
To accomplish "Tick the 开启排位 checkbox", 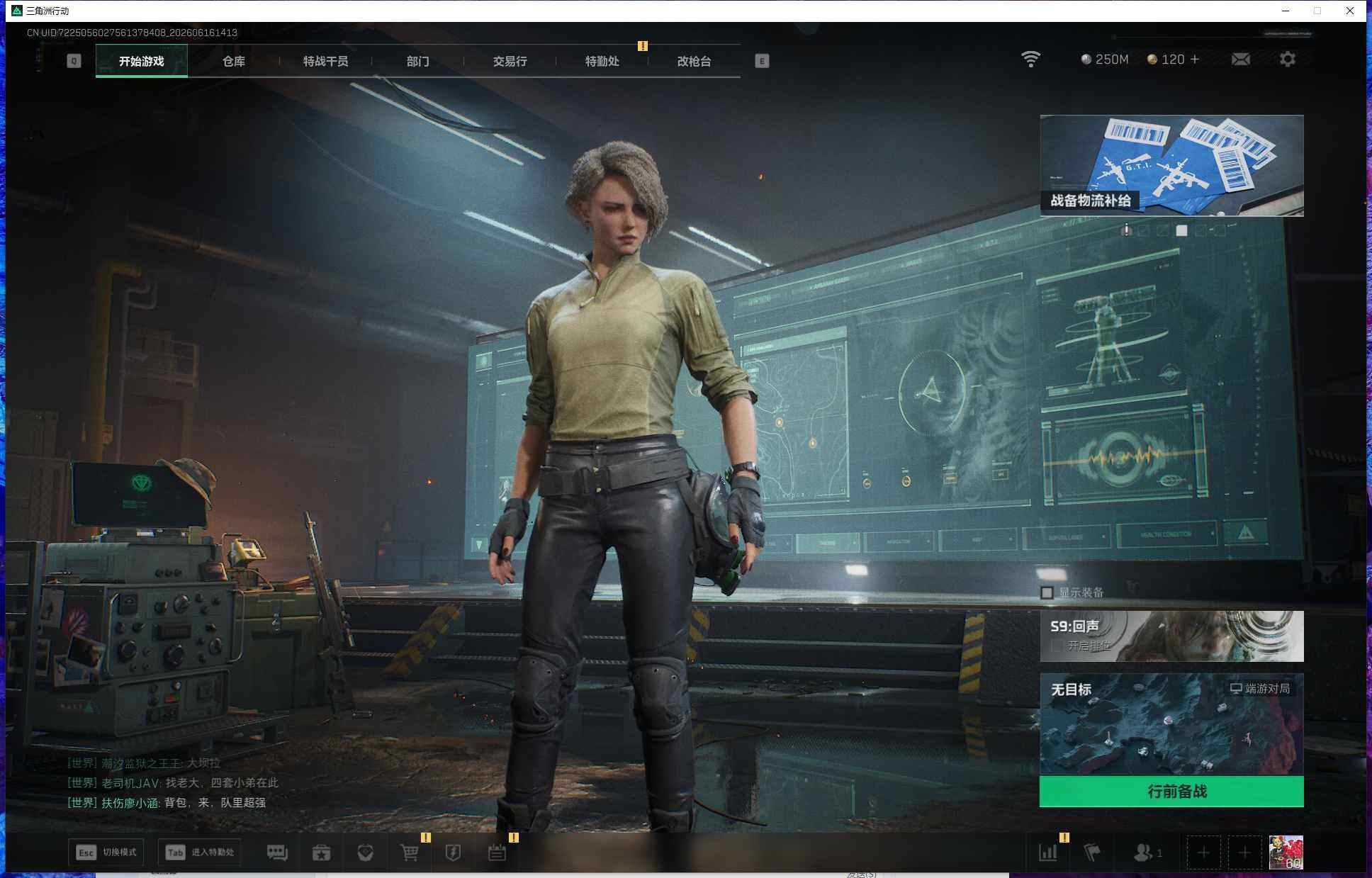I will [1057, 646].
